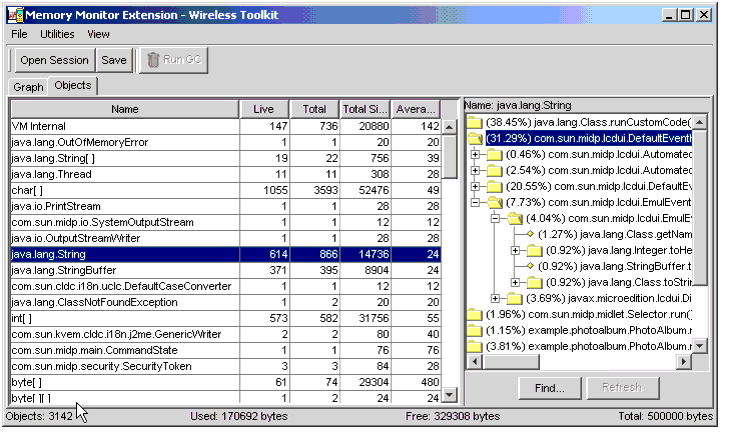
Task: Click the folder icon beside 2.54% Automated entry
Action: [494, 171]
